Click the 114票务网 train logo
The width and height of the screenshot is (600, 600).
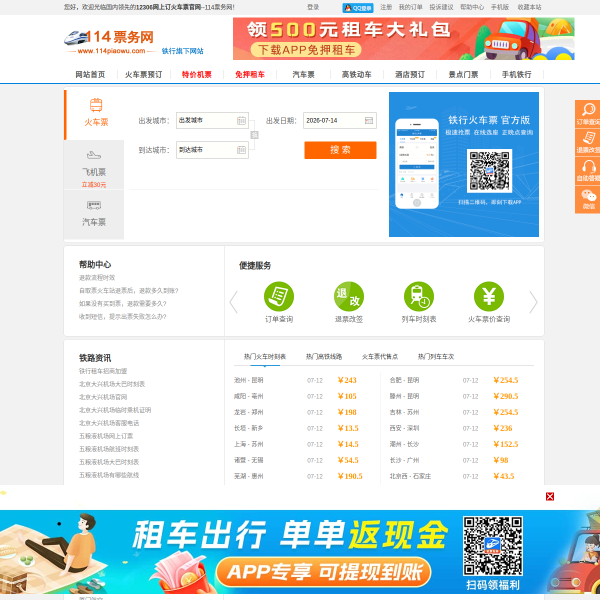[109, 42]
